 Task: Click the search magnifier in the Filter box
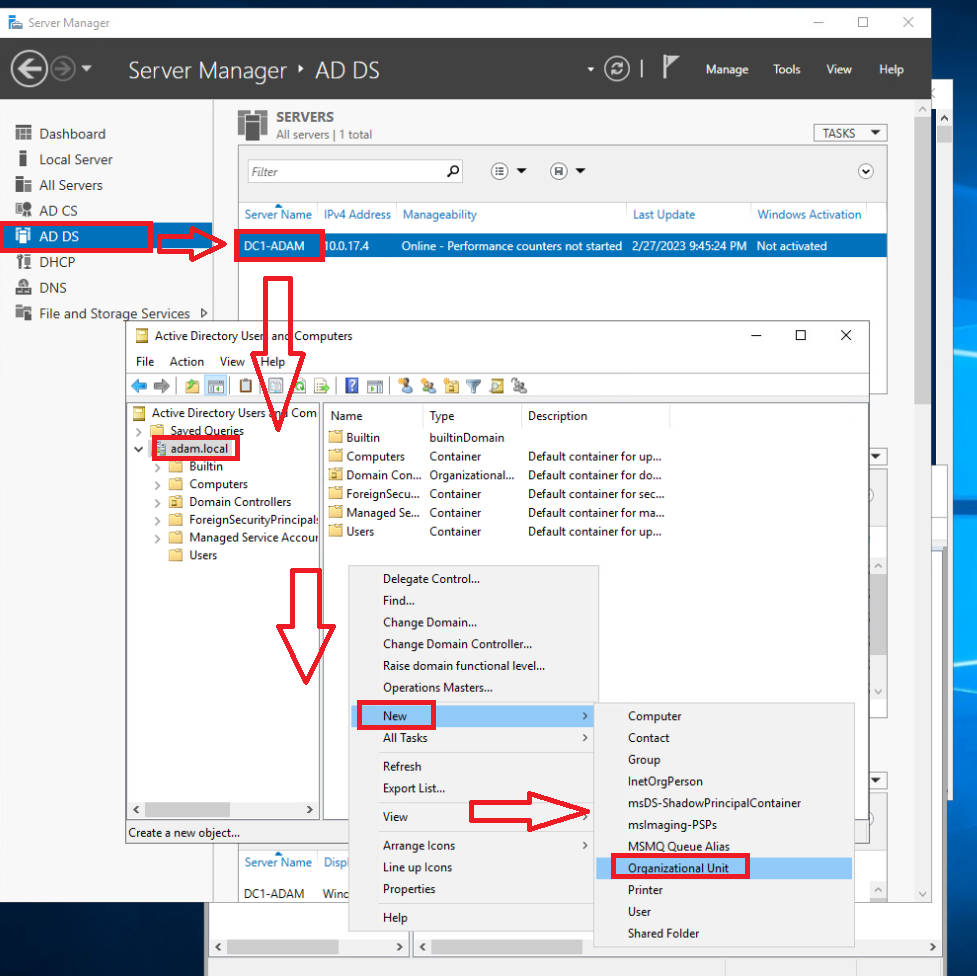453,171
